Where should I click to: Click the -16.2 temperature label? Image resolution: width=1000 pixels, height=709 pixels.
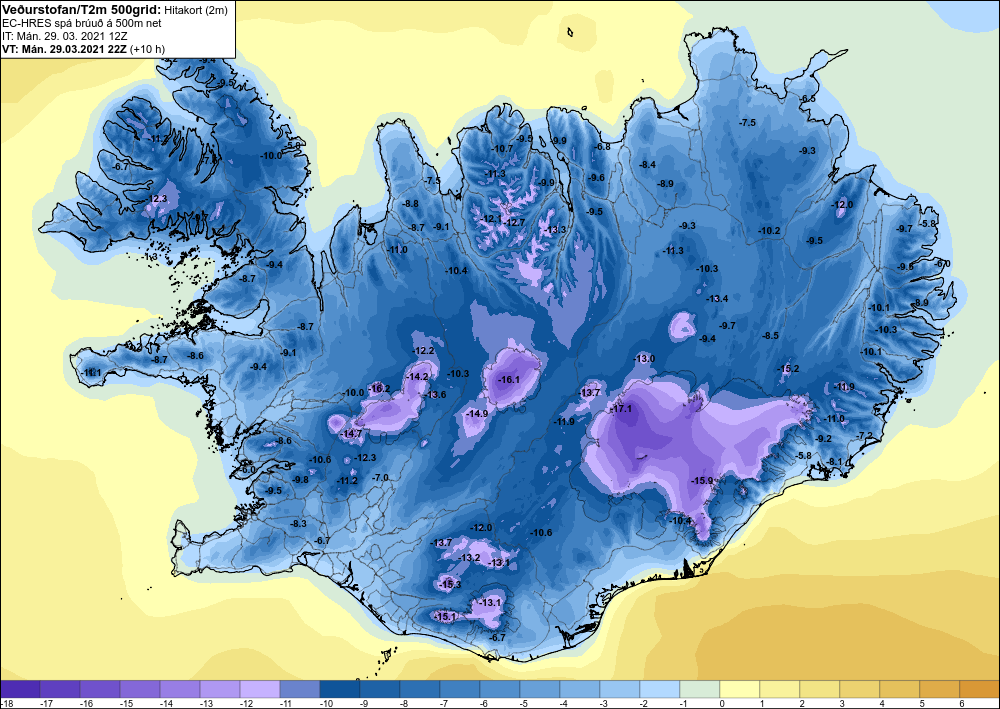(x=379, y=388)
